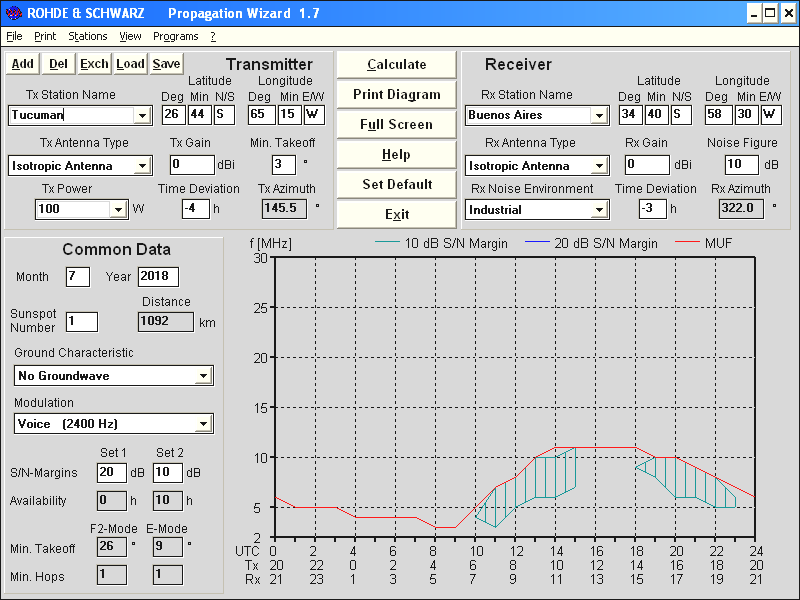800x600 pixels.
Task: Click the Set 1 S/N-Margins field
Action: click(x=112, y=472)
